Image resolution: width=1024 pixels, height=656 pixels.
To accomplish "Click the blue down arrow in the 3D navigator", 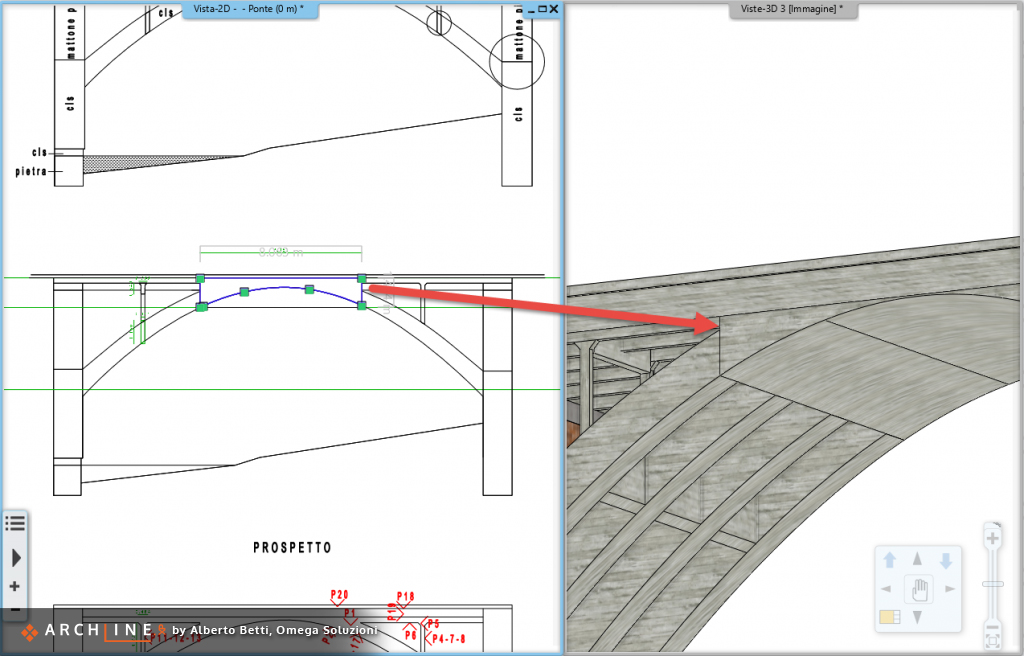I will pos(946,560).
